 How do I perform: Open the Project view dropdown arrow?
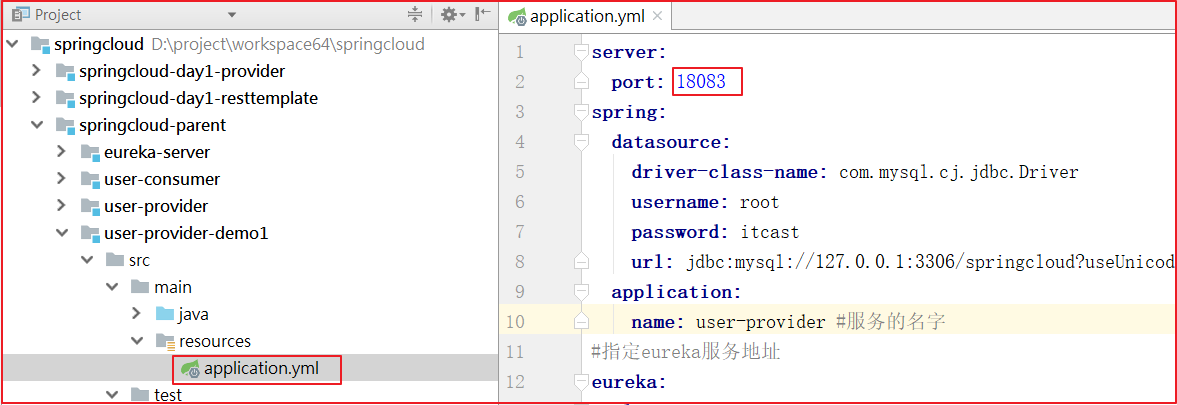[232, 15]
